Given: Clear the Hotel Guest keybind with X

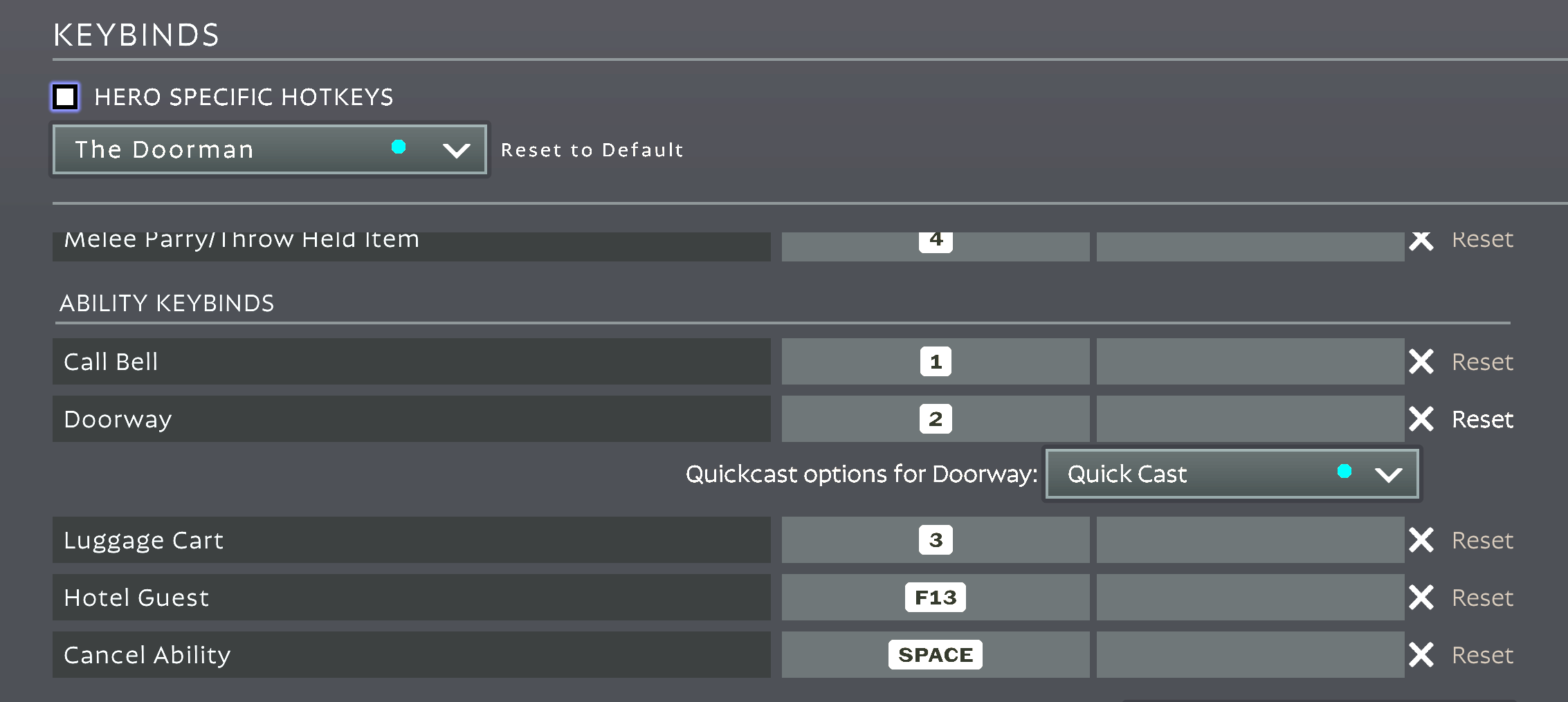Looking at the screenshot, I should pyautogui.click(x=1421, y=598).
